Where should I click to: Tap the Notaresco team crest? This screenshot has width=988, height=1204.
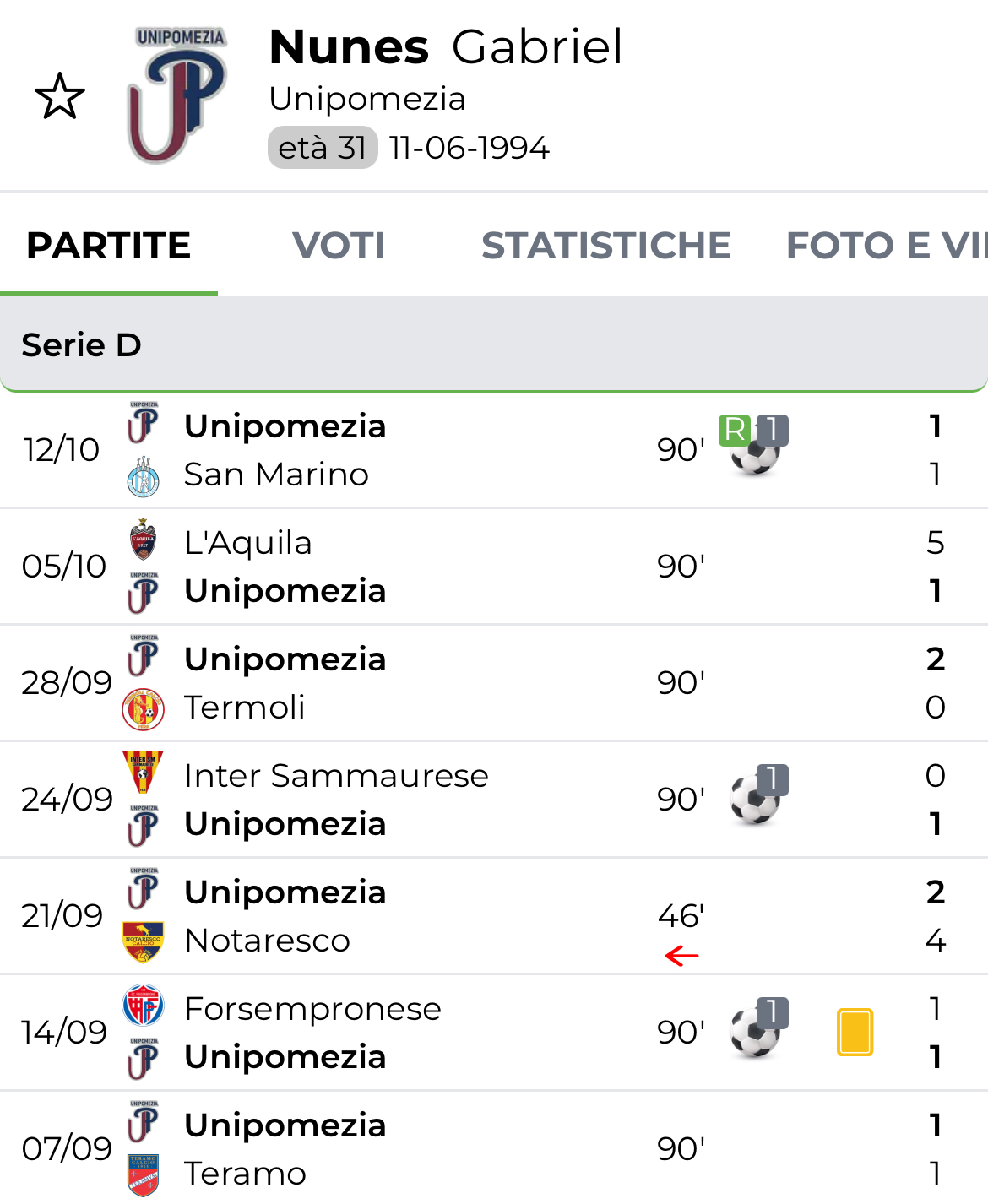(x=143, y=941)
